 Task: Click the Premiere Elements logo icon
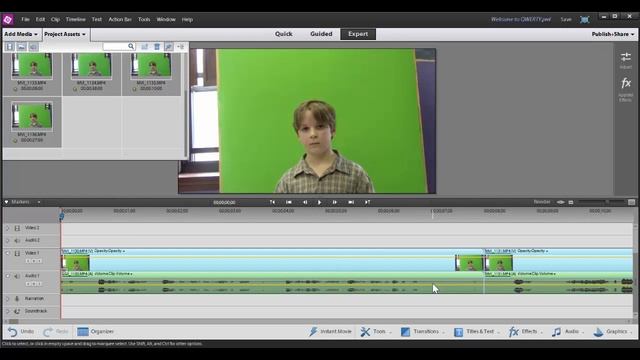coord(7,19)
